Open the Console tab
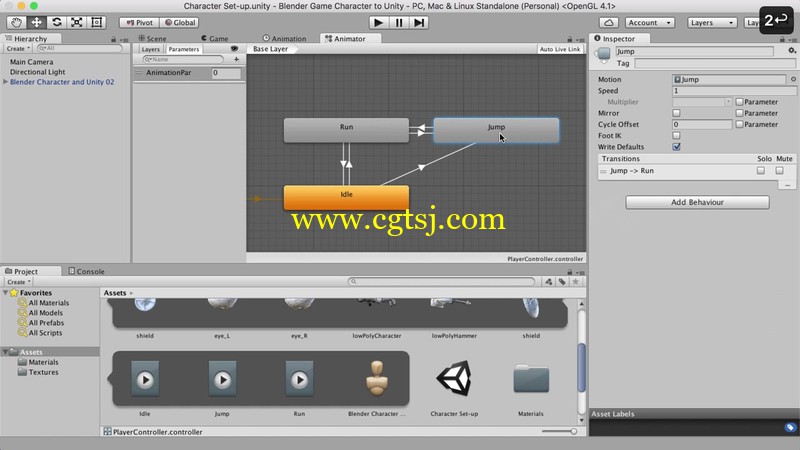 [86, 271]
